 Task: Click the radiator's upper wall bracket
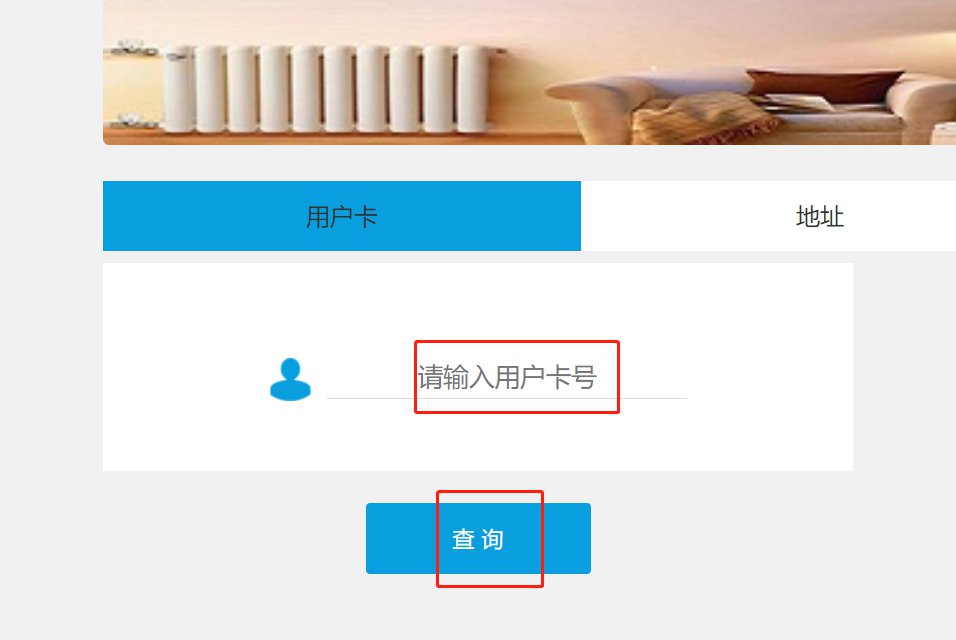(130, 48)
